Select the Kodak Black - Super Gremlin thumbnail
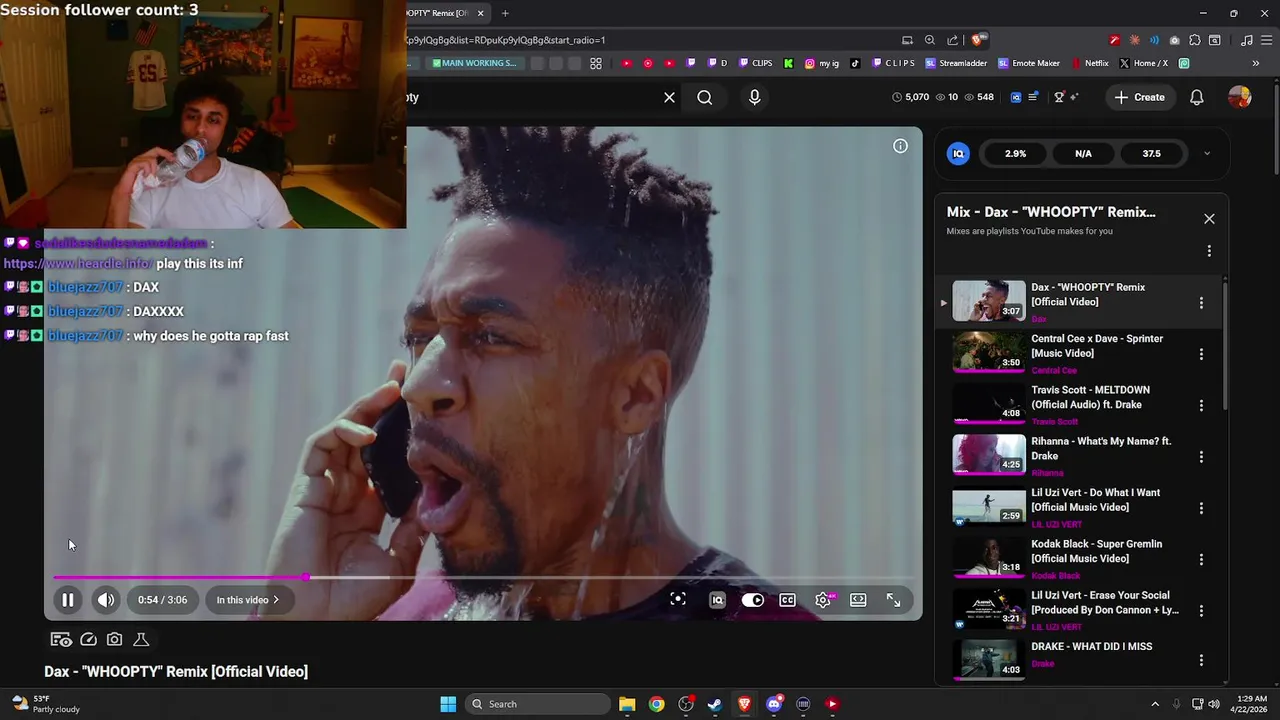 (988, 558)
